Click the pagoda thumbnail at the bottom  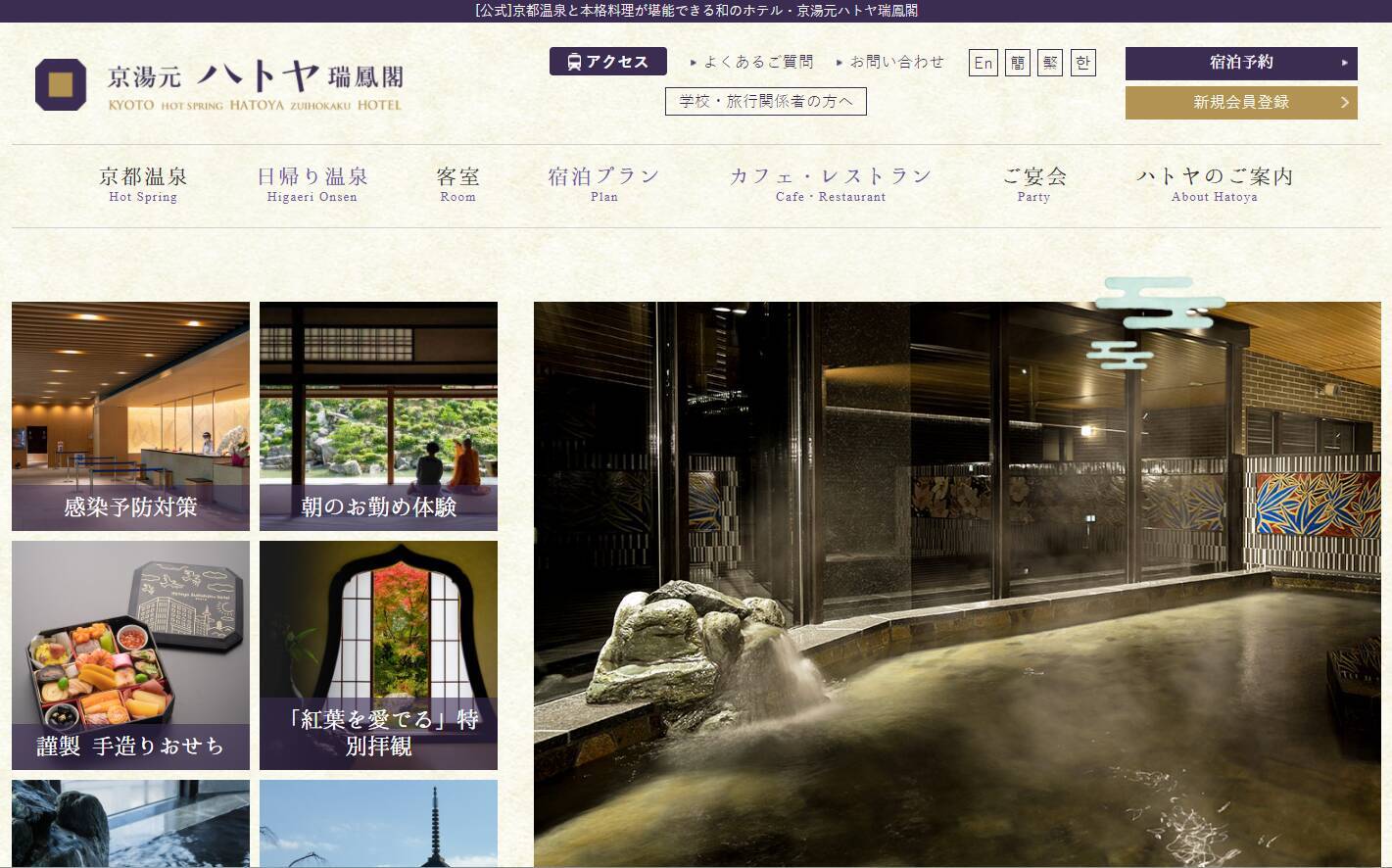[x=378, y=824]
